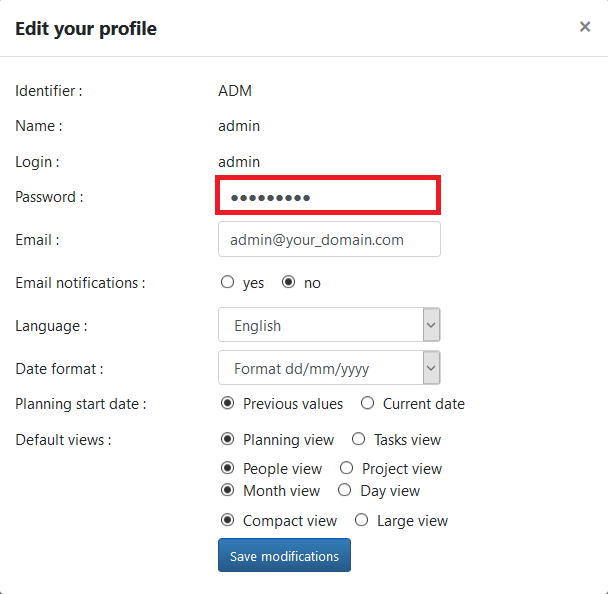Click the Save modifications button

284,556
